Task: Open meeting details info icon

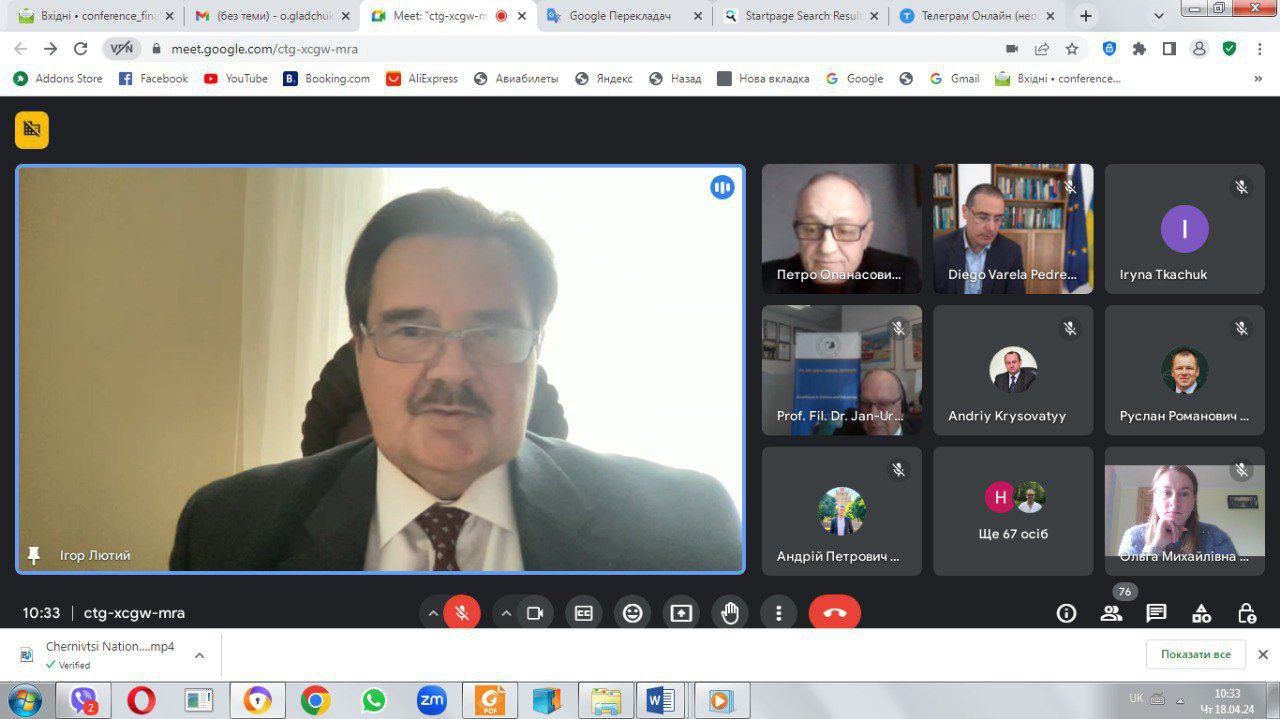Action: 1066,613
